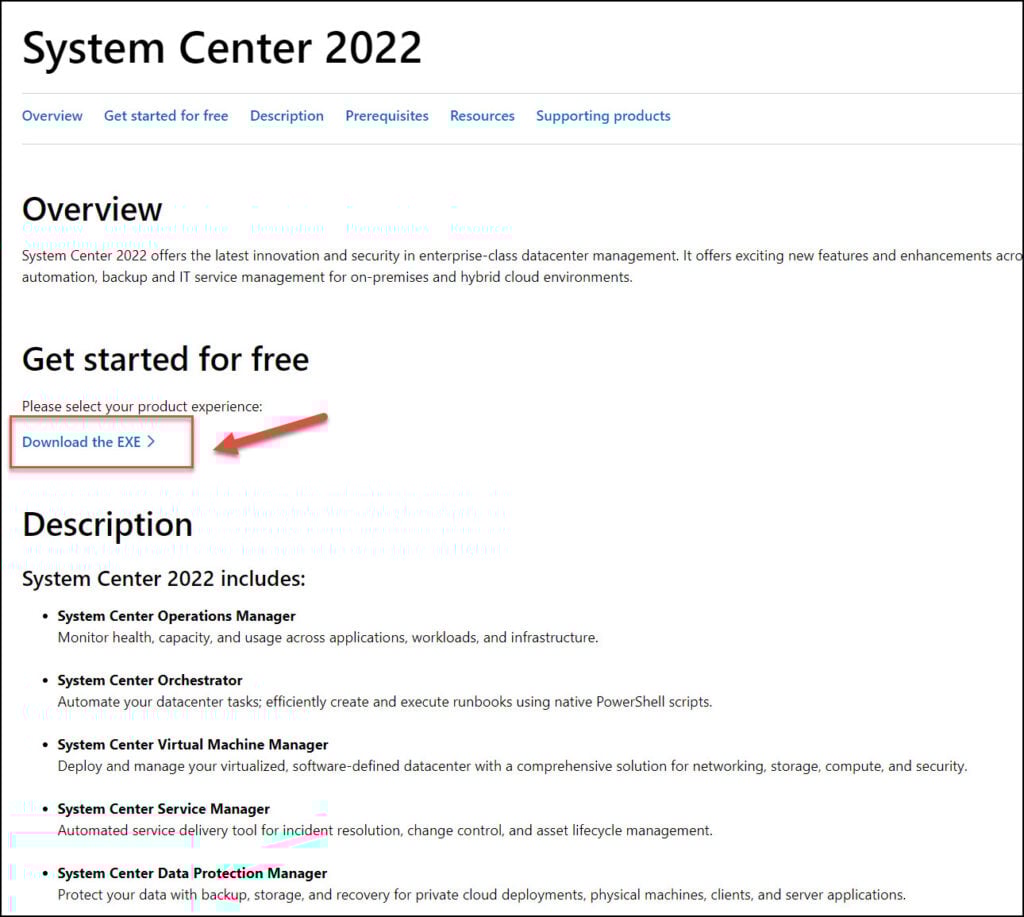The image size is (1024, 917).
Task: Go to the Description nav link
Action: 287,116
